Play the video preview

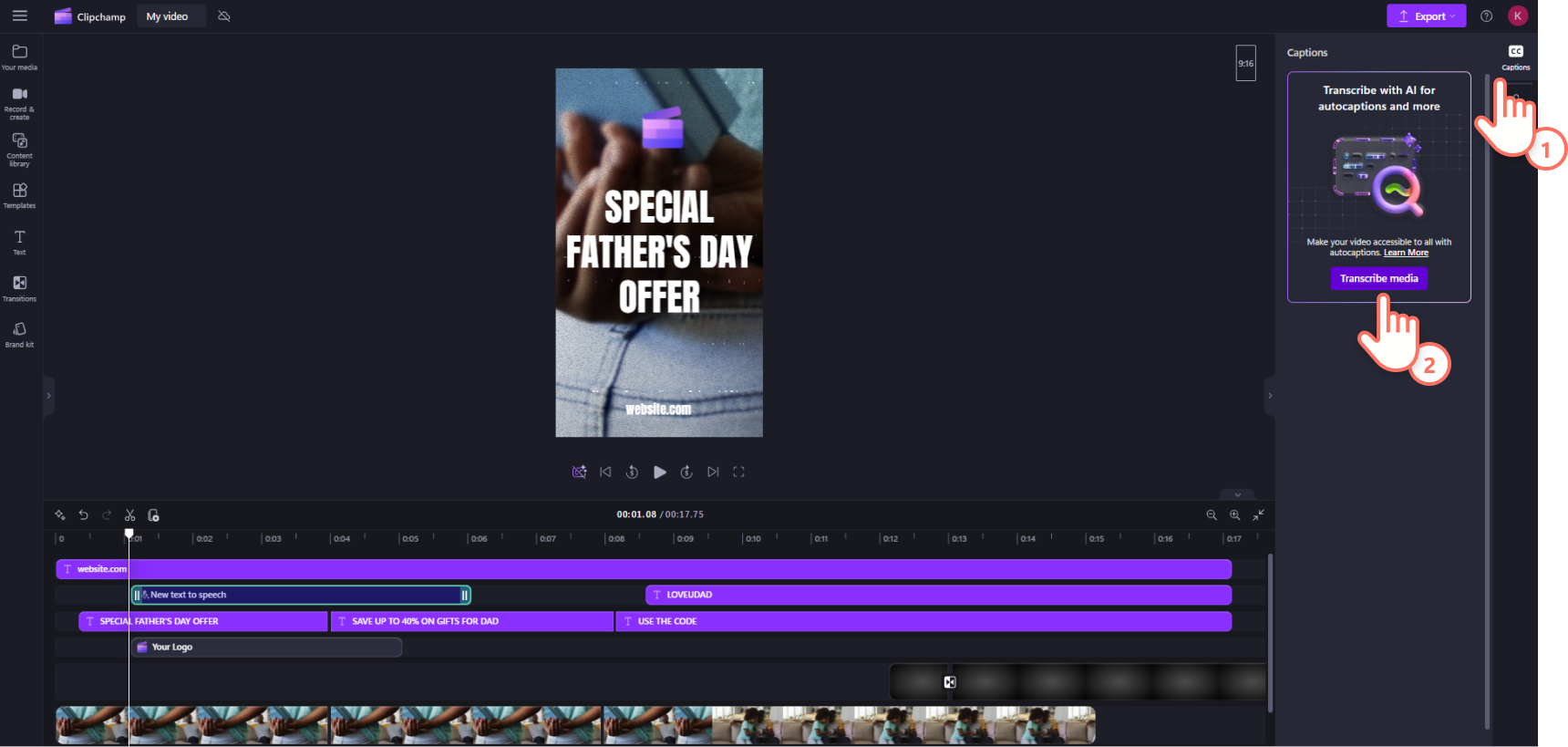659,472
